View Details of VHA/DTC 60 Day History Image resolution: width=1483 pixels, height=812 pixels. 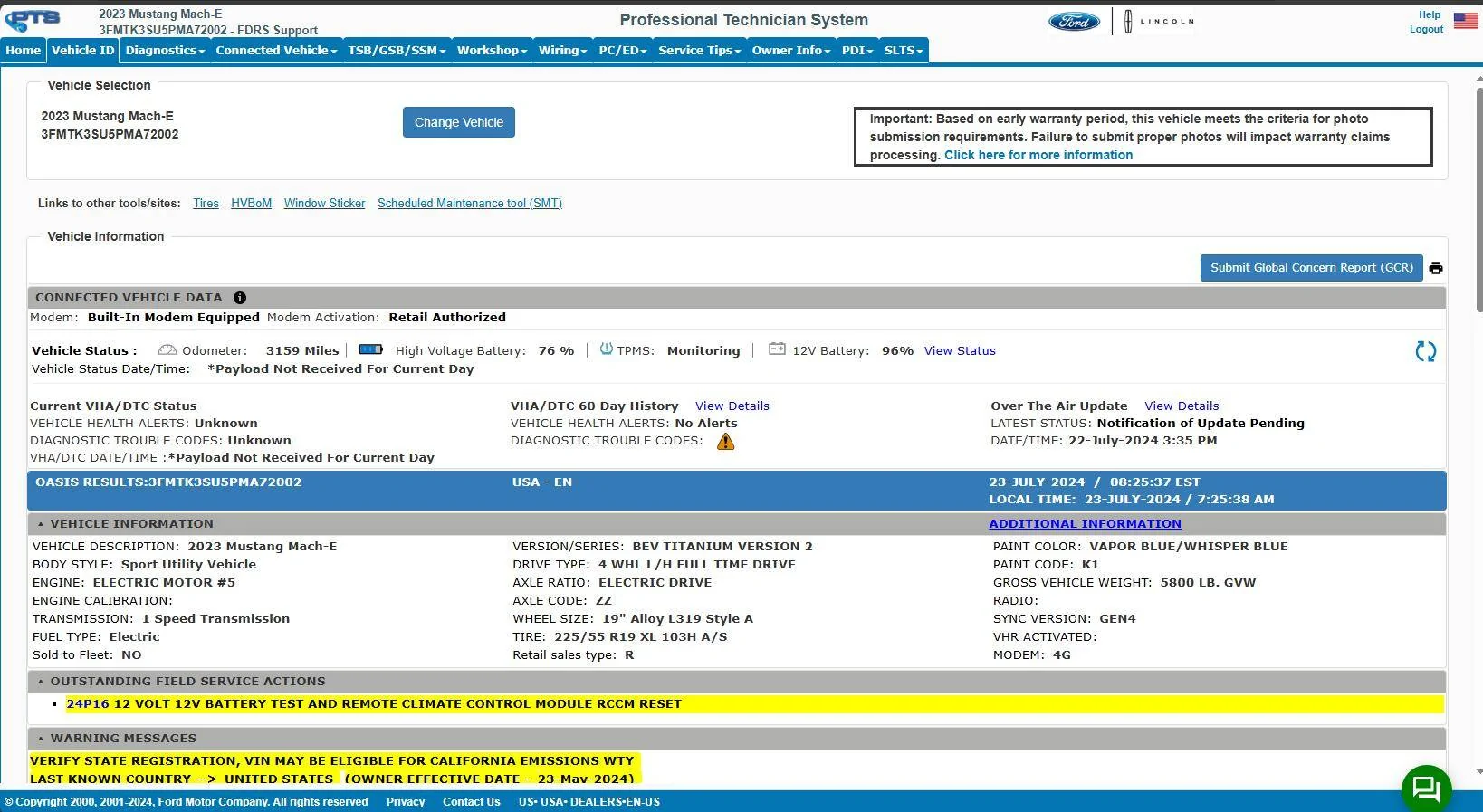point(732,406)
